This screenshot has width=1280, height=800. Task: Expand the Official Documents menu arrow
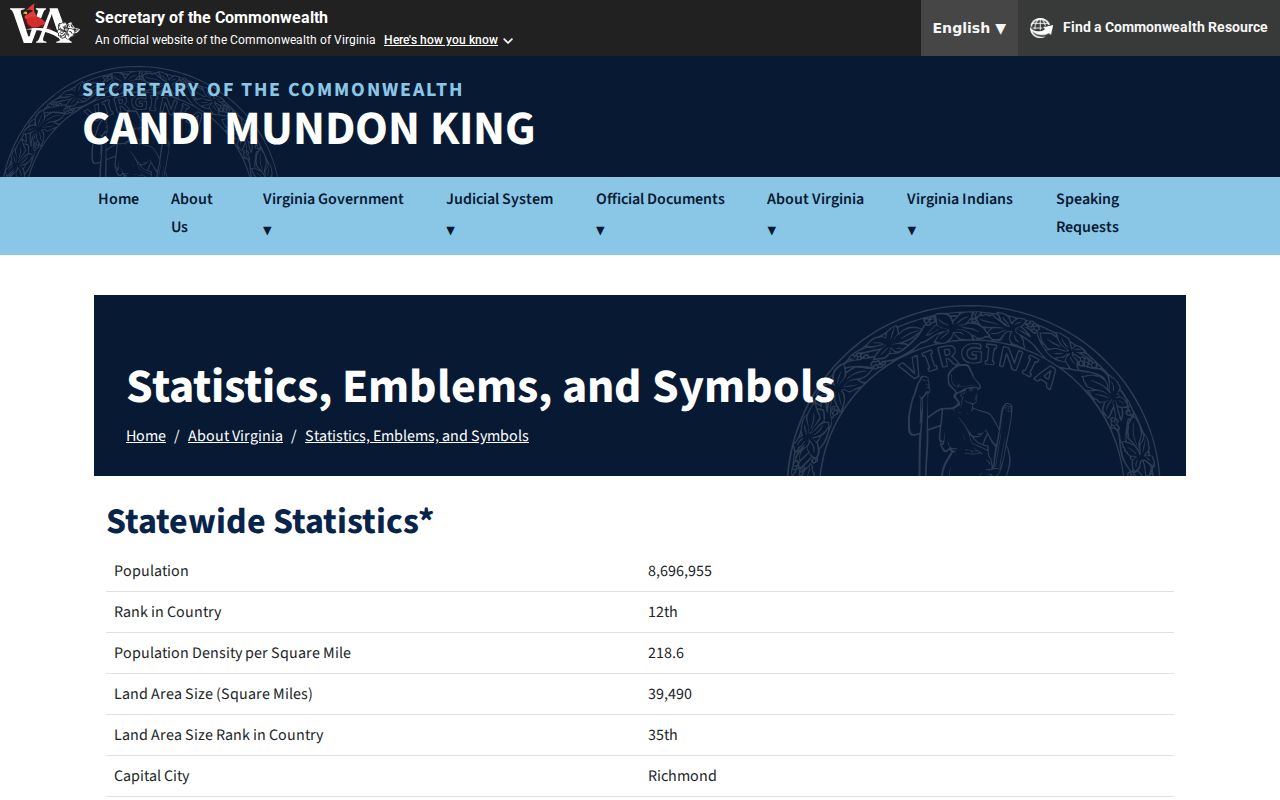pos(600,230)
